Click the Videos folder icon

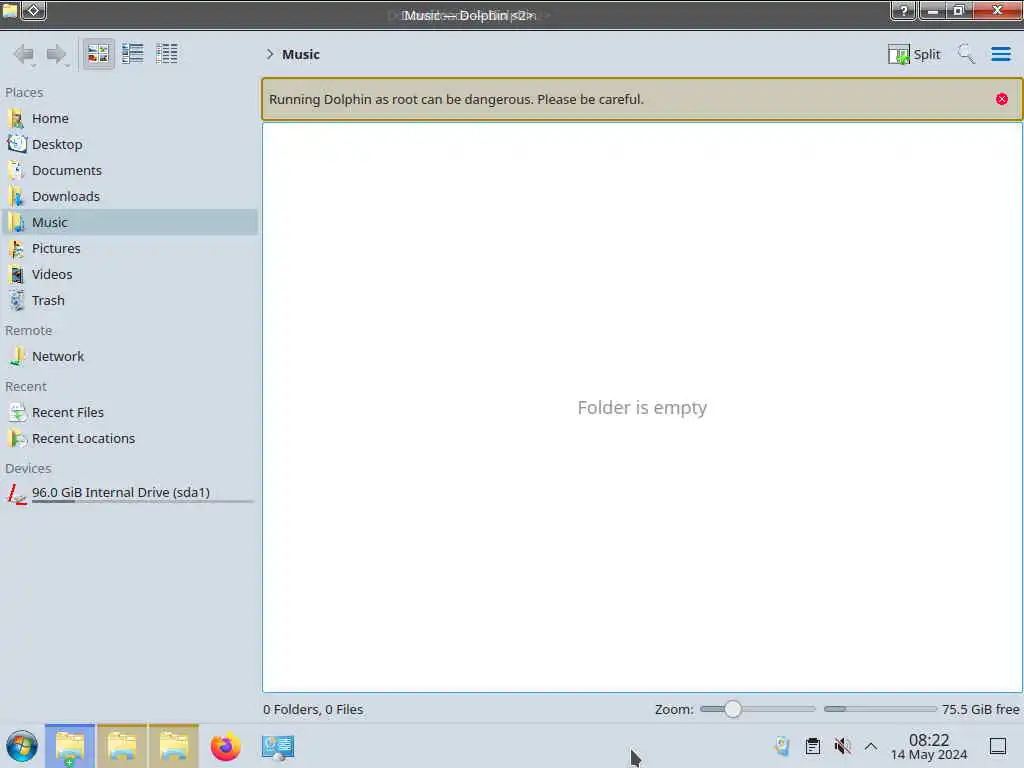pos(17,275)
